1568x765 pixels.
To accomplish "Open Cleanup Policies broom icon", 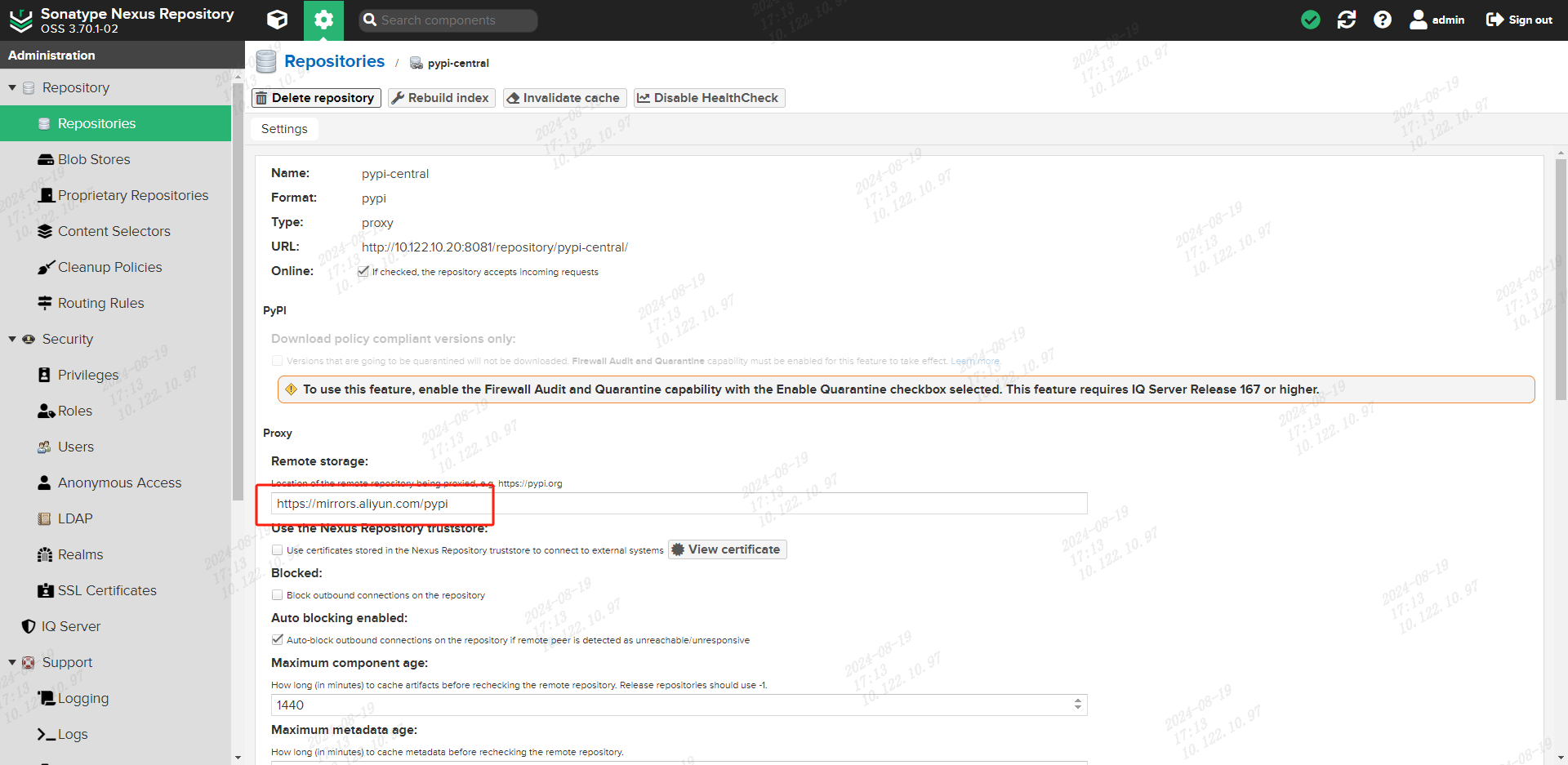I will pos(46,267).
